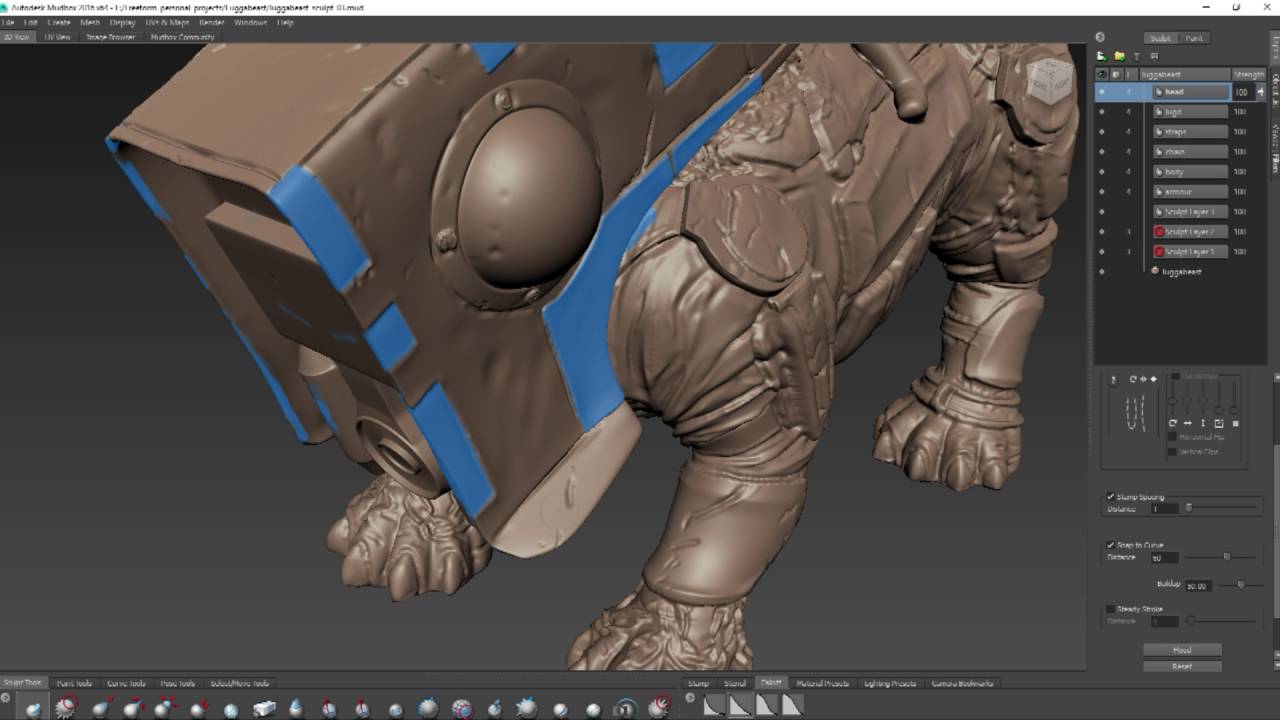
Task: Toggle visibility of the armour layer
Action: coord(1102,192)
